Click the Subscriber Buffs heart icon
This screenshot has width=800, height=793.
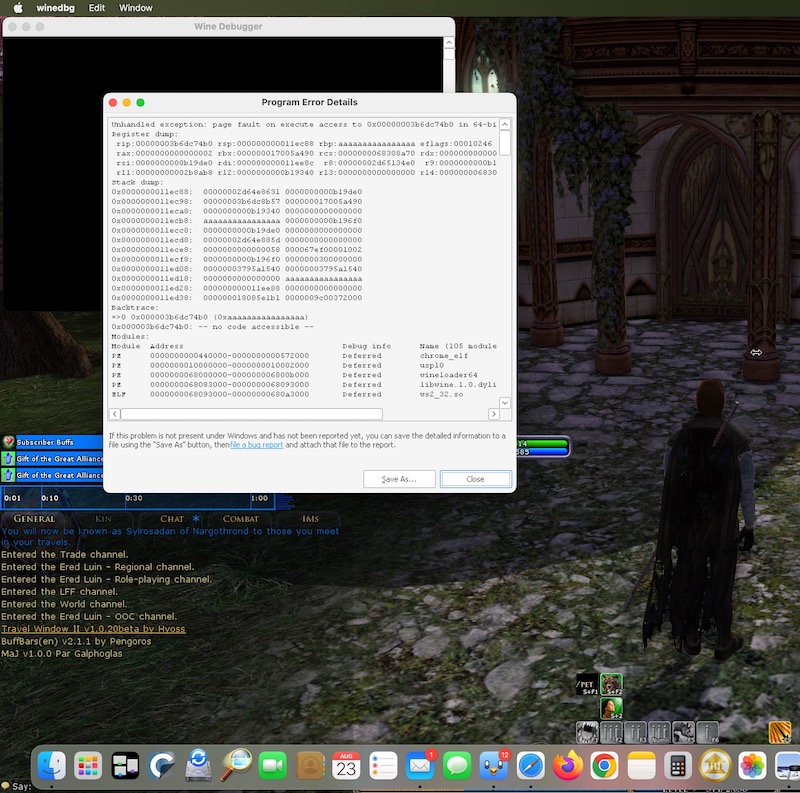tap(8, 442)
